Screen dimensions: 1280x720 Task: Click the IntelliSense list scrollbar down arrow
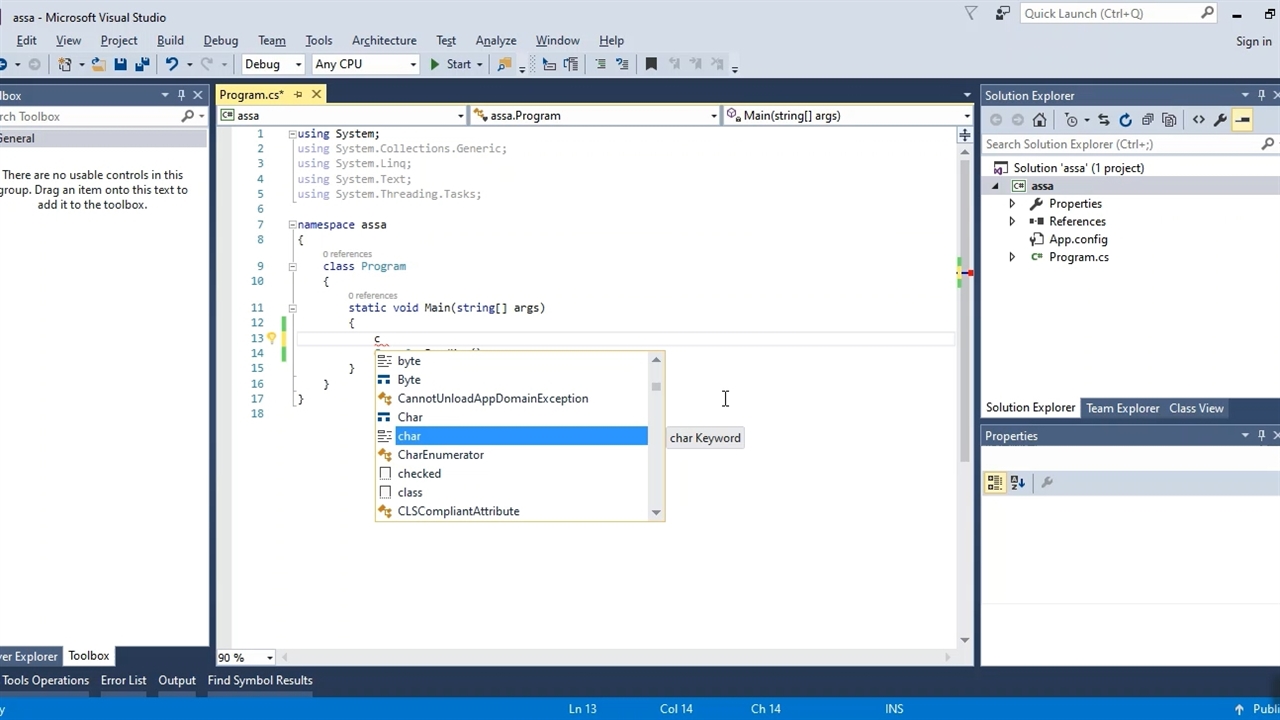tap(656, 512)
